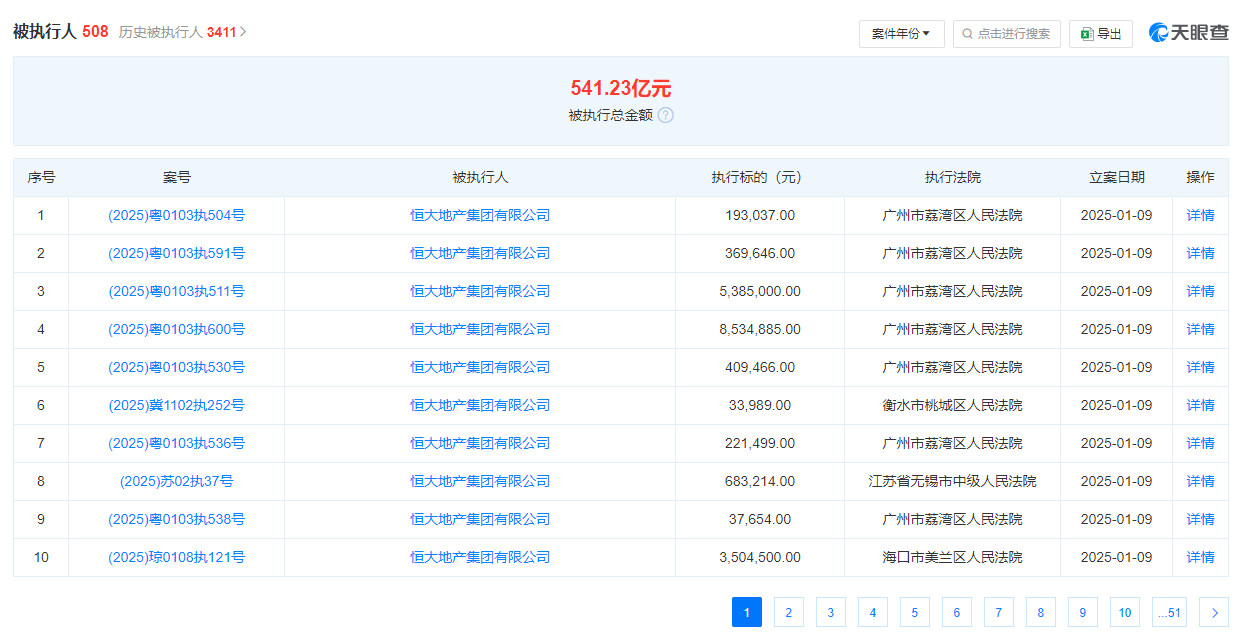
Task: Click the 立案日期 column header
Action: [1117, 177]
